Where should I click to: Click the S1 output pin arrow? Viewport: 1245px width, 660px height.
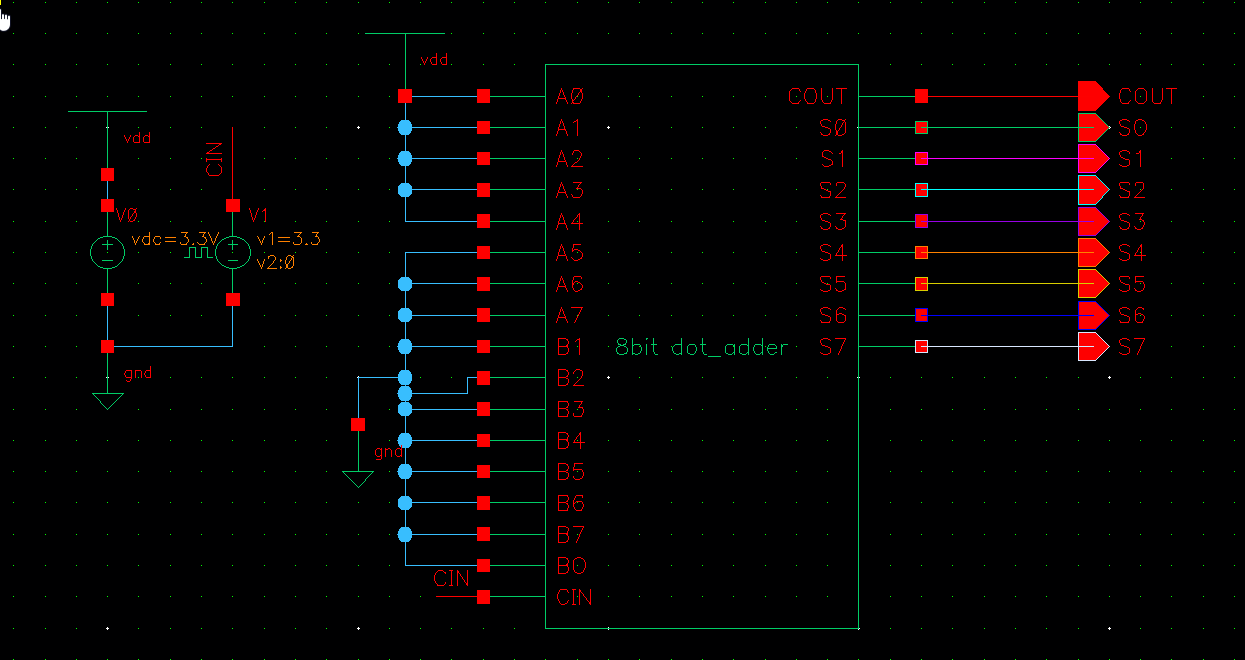[1093, 159]
